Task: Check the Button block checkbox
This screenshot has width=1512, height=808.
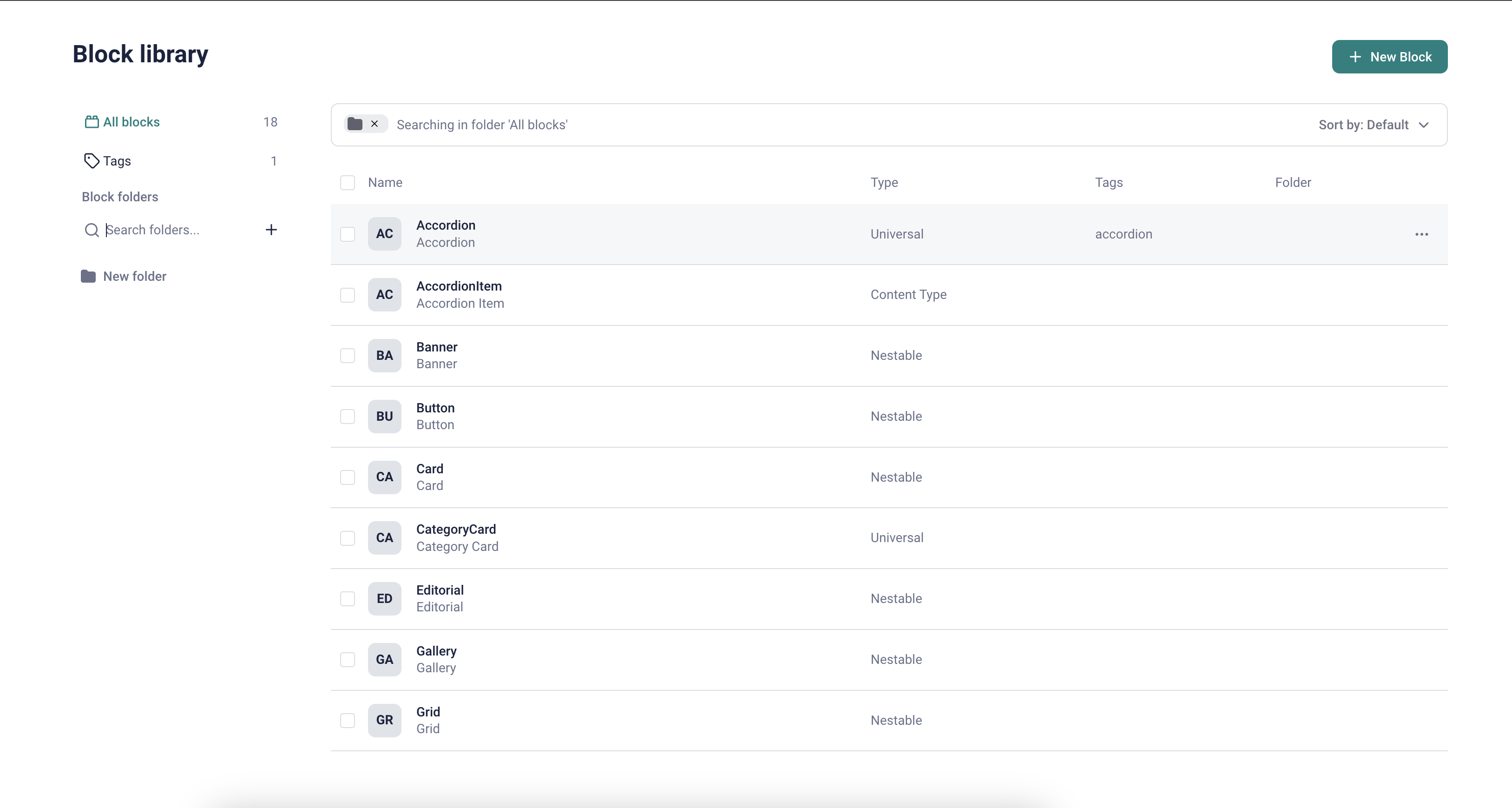Action: click(x=348, y=417)
